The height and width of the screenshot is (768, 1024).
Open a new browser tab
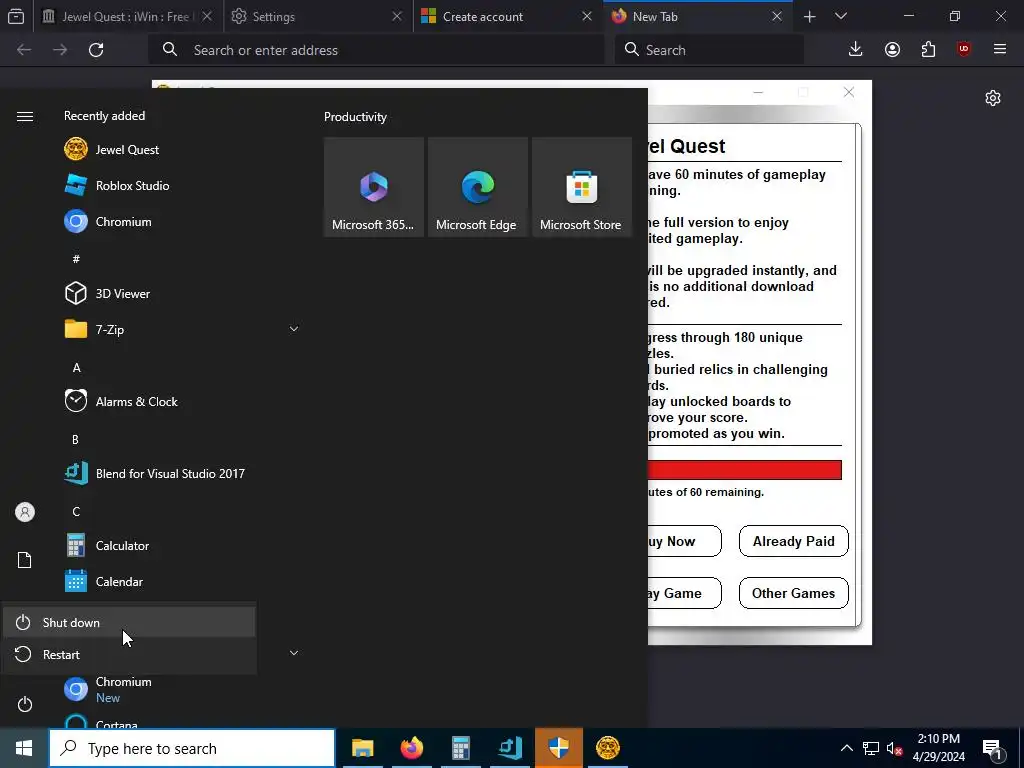(x=809, y=16)
